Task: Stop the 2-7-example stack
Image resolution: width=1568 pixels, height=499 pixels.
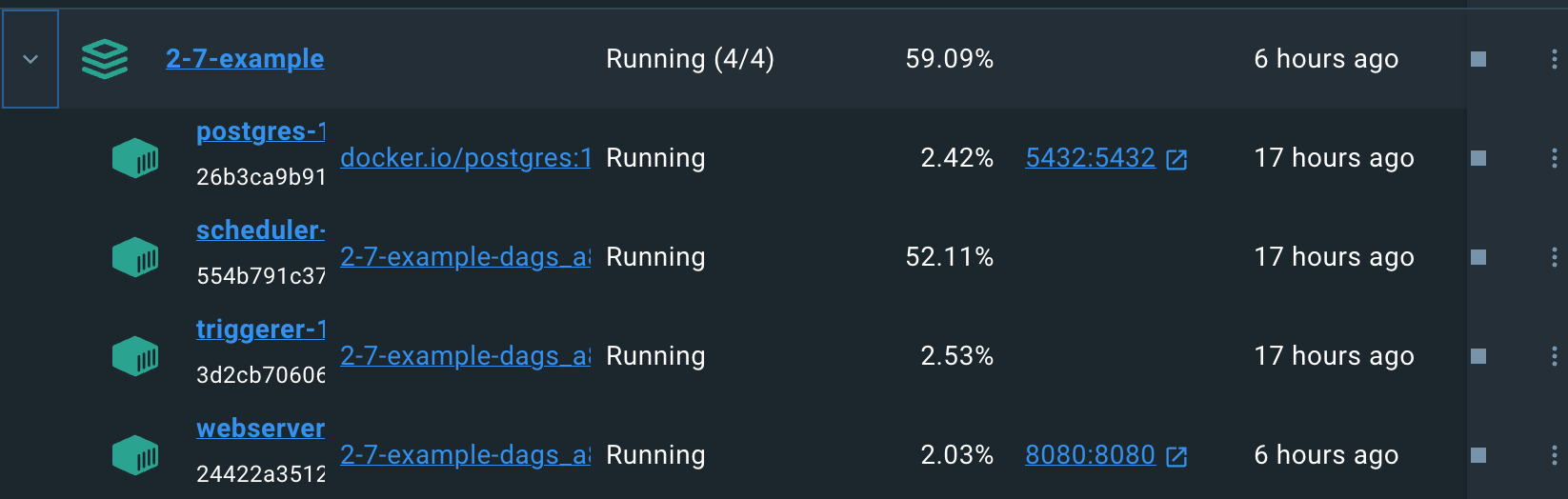Action: click(1478, 59)
